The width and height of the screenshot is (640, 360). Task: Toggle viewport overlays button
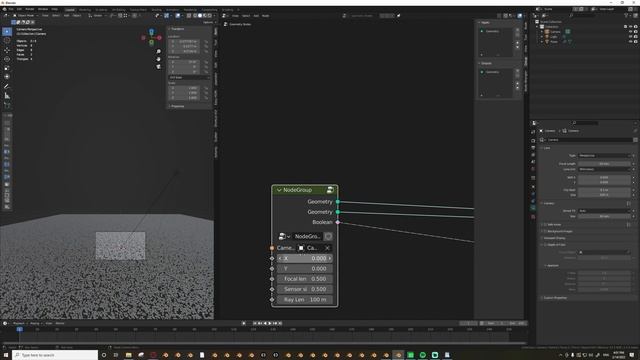tap(178, 16)
